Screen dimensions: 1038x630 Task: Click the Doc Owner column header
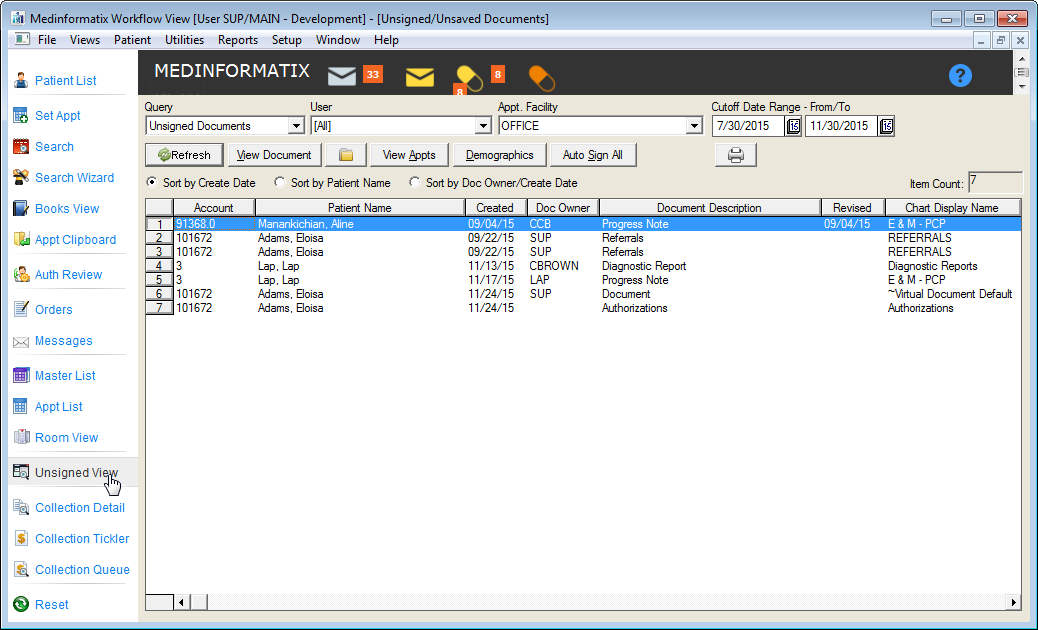(x=563, y=208)
